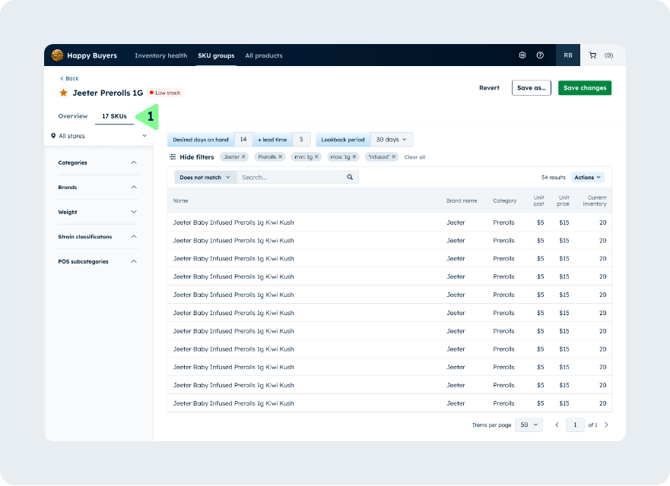Go to next page arrow
The height and width of the screenshot is (486, 670).
606,424
